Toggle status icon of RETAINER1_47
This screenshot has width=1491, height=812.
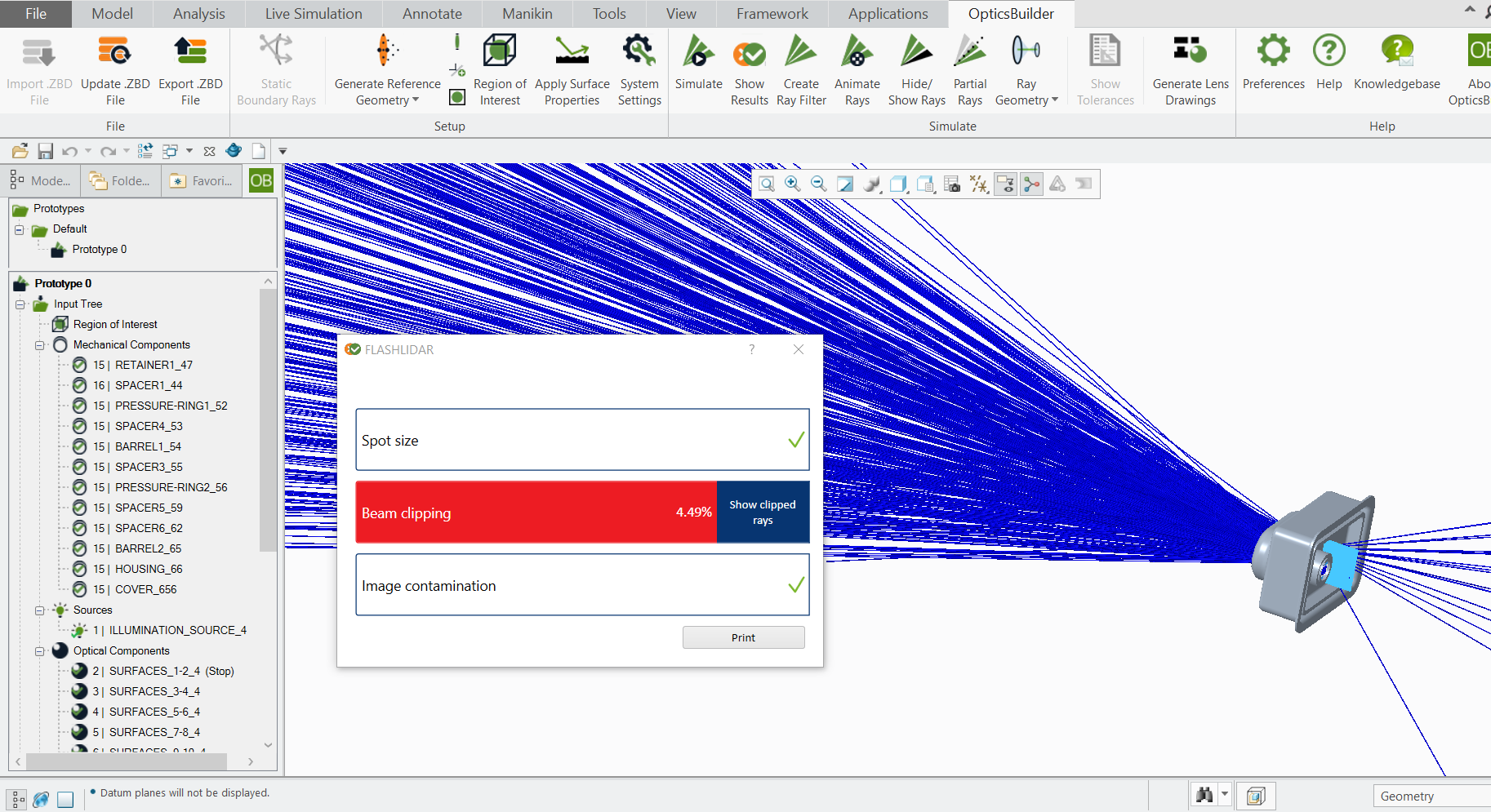click(79, 365)
